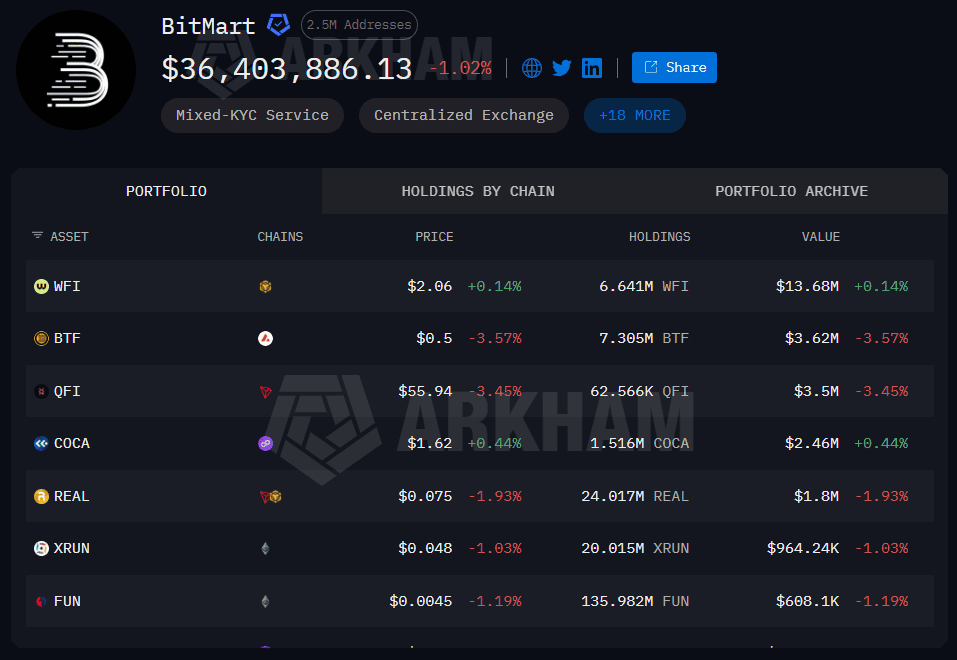The width and height of the screenshot is (957, 660).
Task: Click the $3.5M value cell
Action: click(x=816, y=391)
